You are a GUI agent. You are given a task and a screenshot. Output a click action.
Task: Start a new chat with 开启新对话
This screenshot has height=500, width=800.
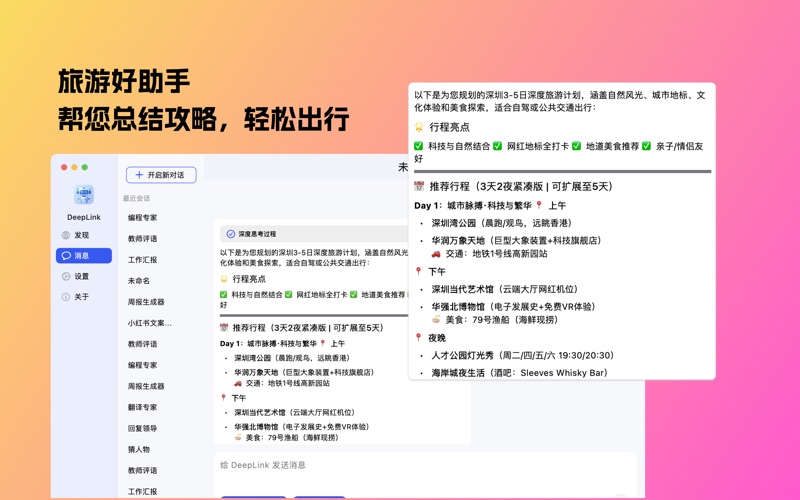(161, 175)
